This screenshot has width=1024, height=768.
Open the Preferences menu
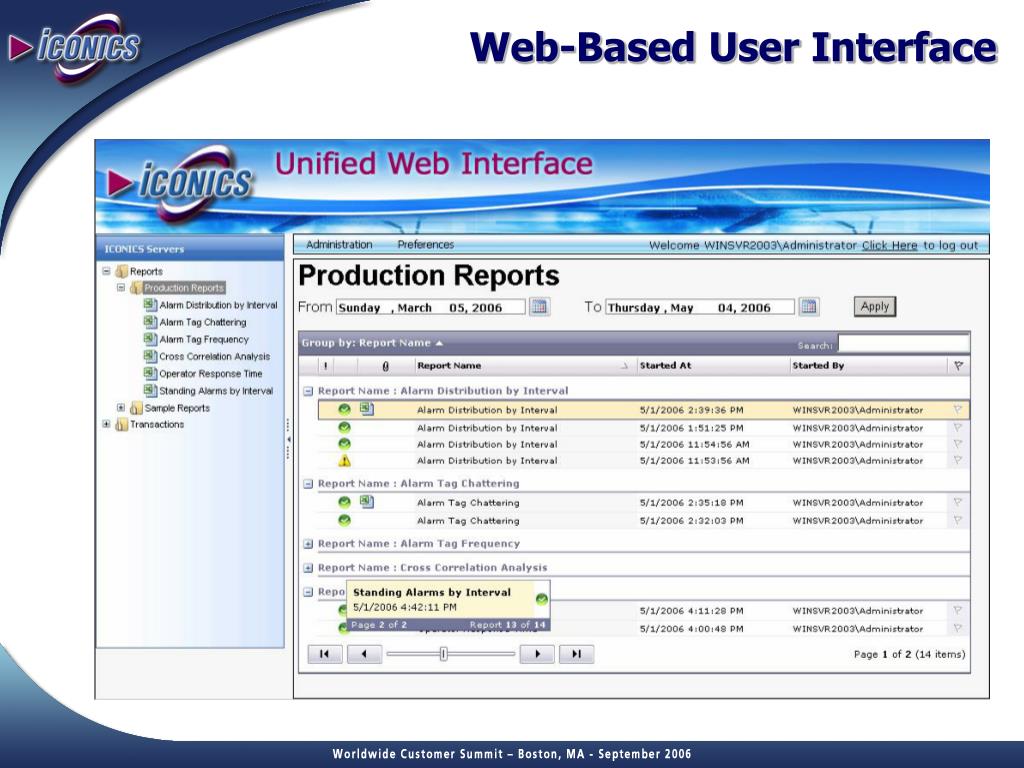pyautogui.click(x=425, y=244)
